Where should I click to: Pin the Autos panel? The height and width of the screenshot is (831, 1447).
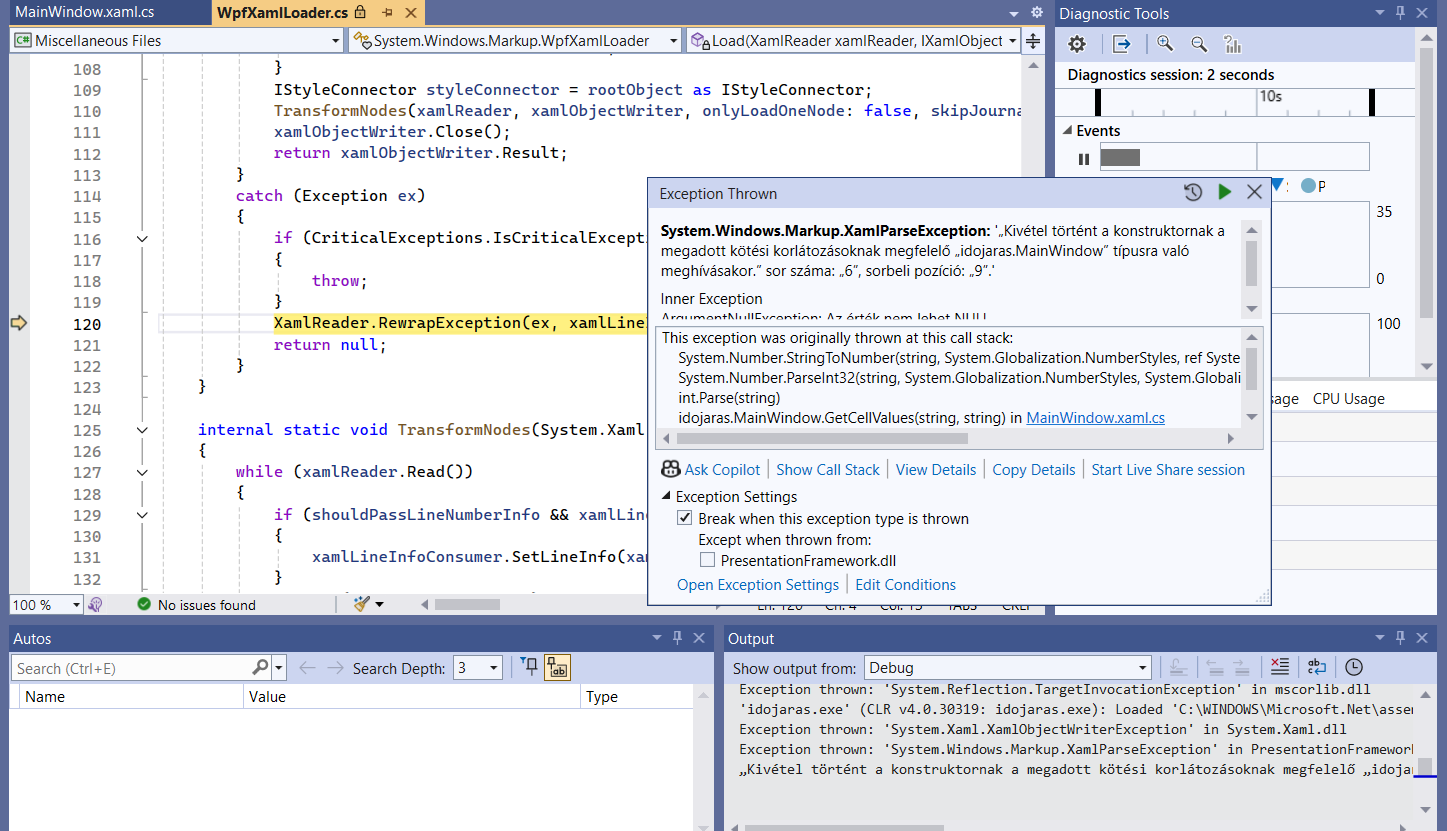click(x=677, y=638)
